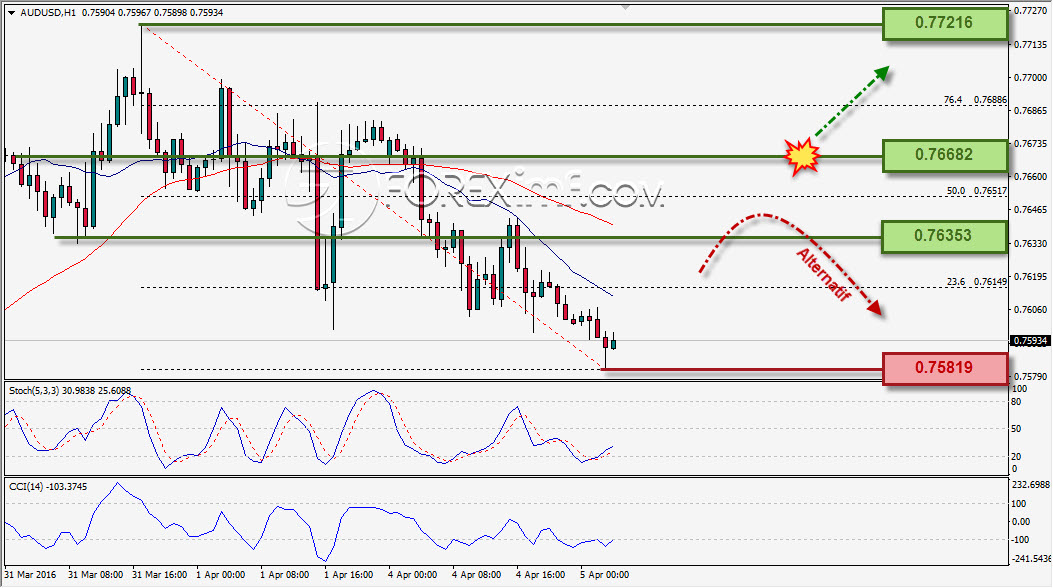Click the 0.75790 price axis value
The image size is (1053, 588).
click(1030, 377)
